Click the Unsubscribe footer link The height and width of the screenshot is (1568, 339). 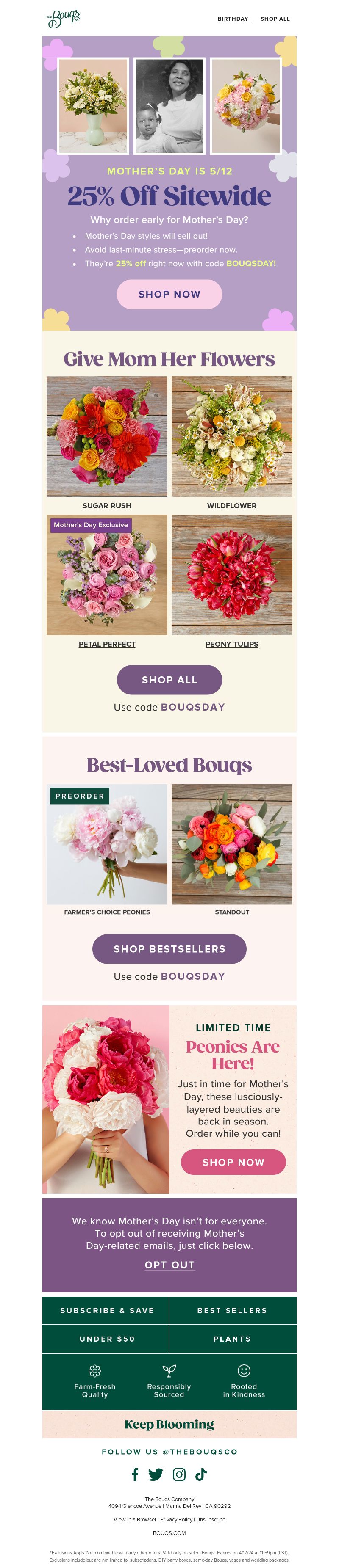tap(210, 1519)
